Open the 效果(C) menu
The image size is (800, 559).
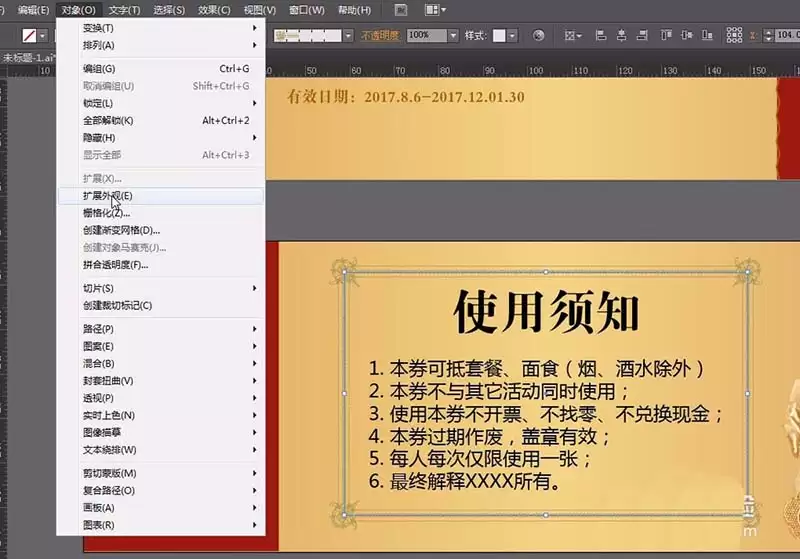(214, 10)
